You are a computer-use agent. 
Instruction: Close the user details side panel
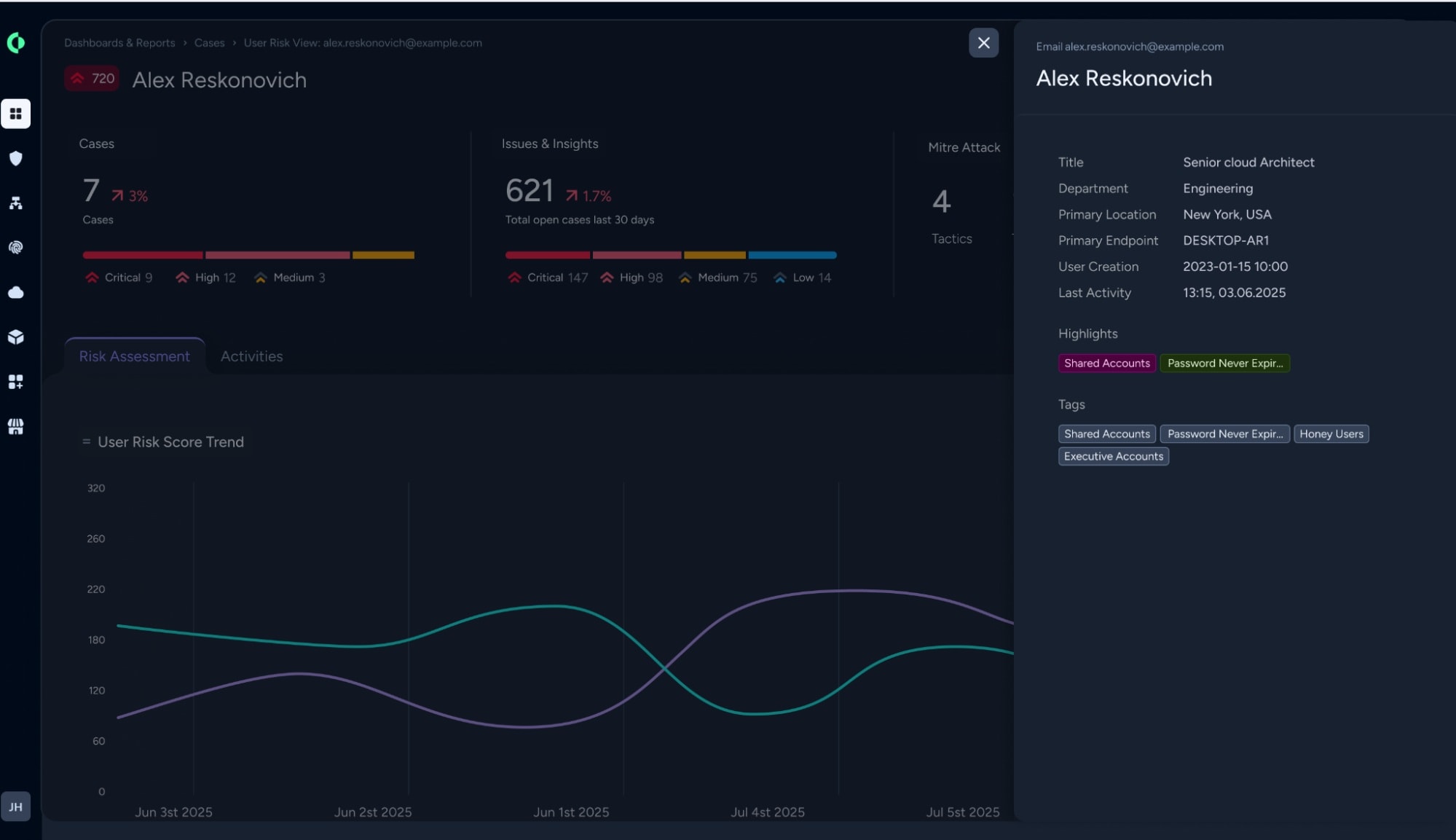[983, 43]
